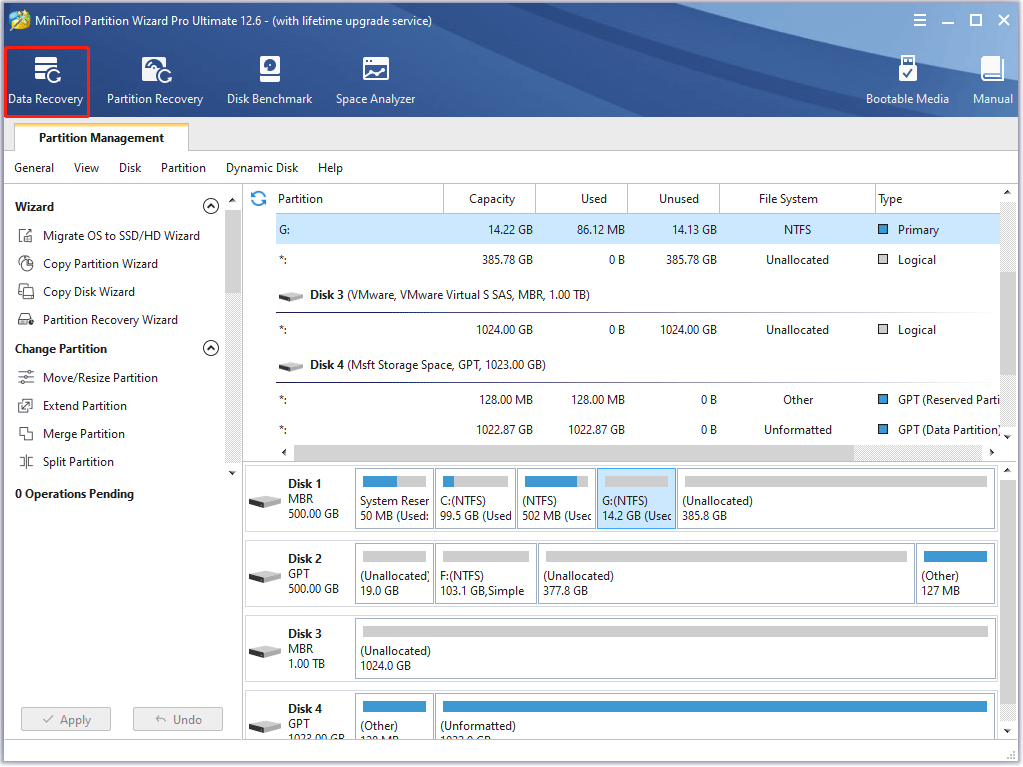Sort by the Capacity column header
1023x767 pixels.
[490, 198]
